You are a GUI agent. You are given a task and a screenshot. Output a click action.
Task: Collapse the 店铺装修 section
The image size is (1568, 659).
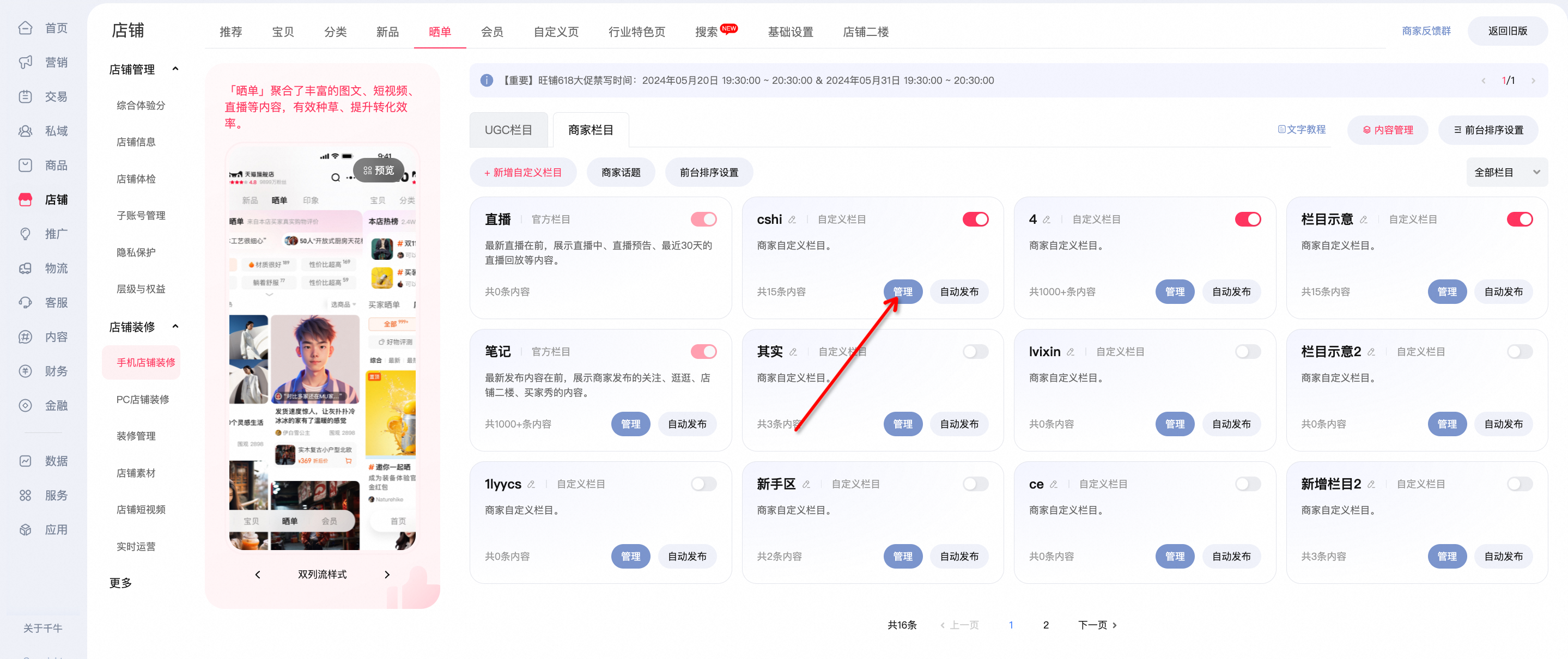point(175,326)
